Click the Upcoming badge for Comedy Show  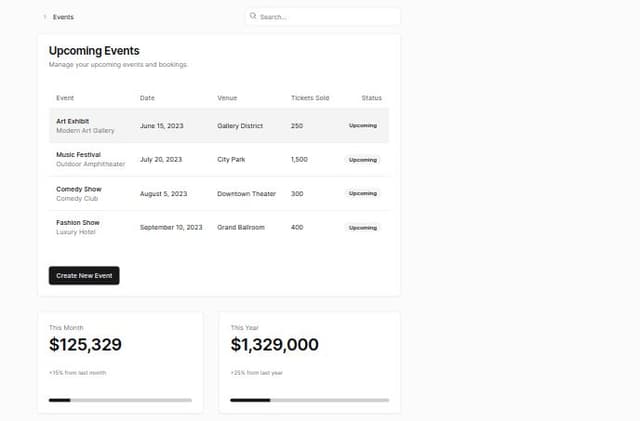(363, 193)
